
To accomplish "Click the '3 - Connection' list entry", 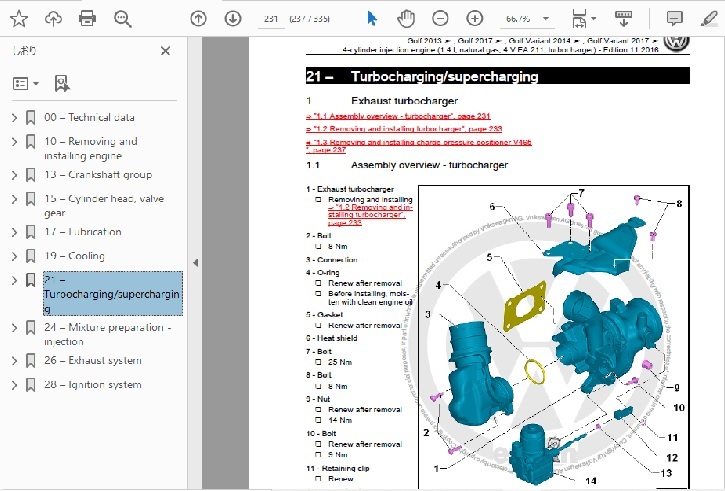I will pos(332,260).
